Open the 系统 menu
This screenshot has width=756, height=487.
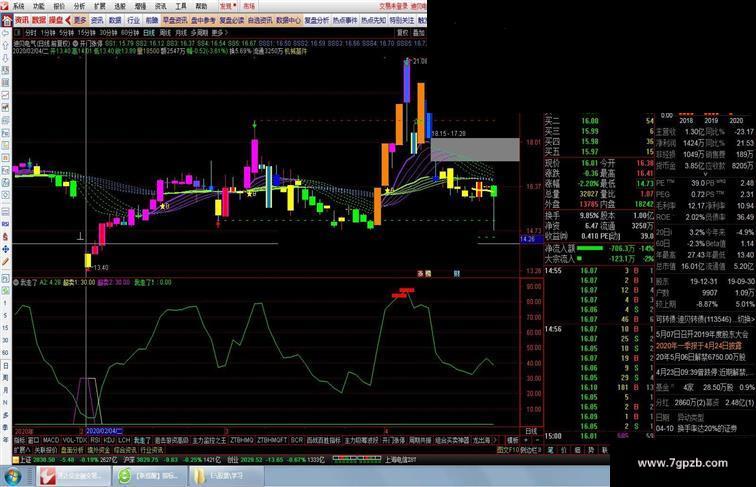tap(18, 6)
